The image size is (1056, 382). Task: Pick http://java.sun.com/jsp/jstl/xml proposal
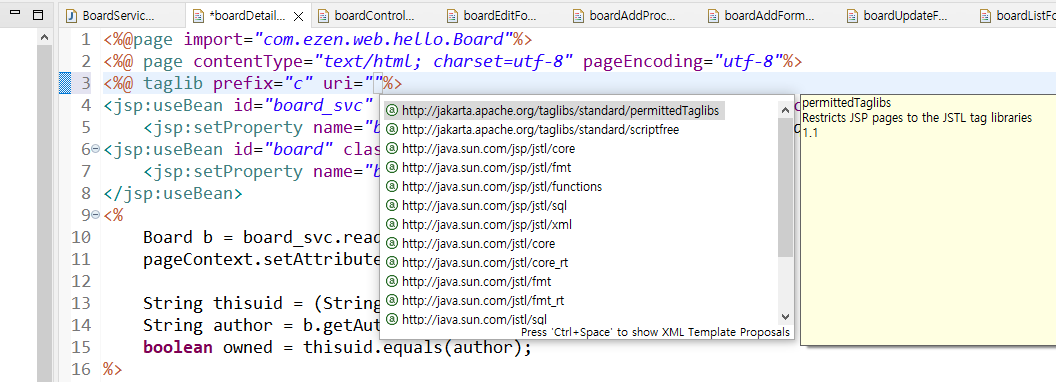pyautogui.click(x=487, y=224)
